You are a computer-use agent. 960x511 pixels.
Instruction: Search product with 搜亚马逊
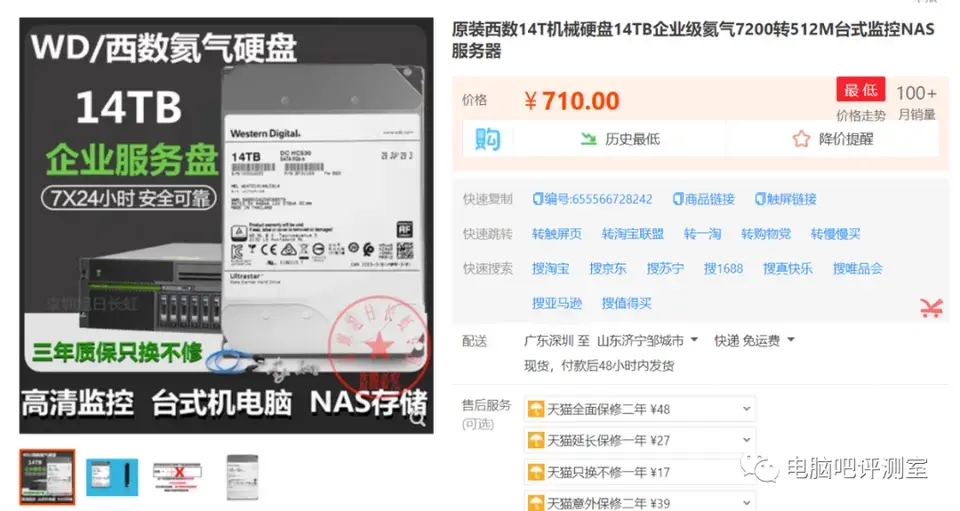pyautogui.click(x=557, y=303)
